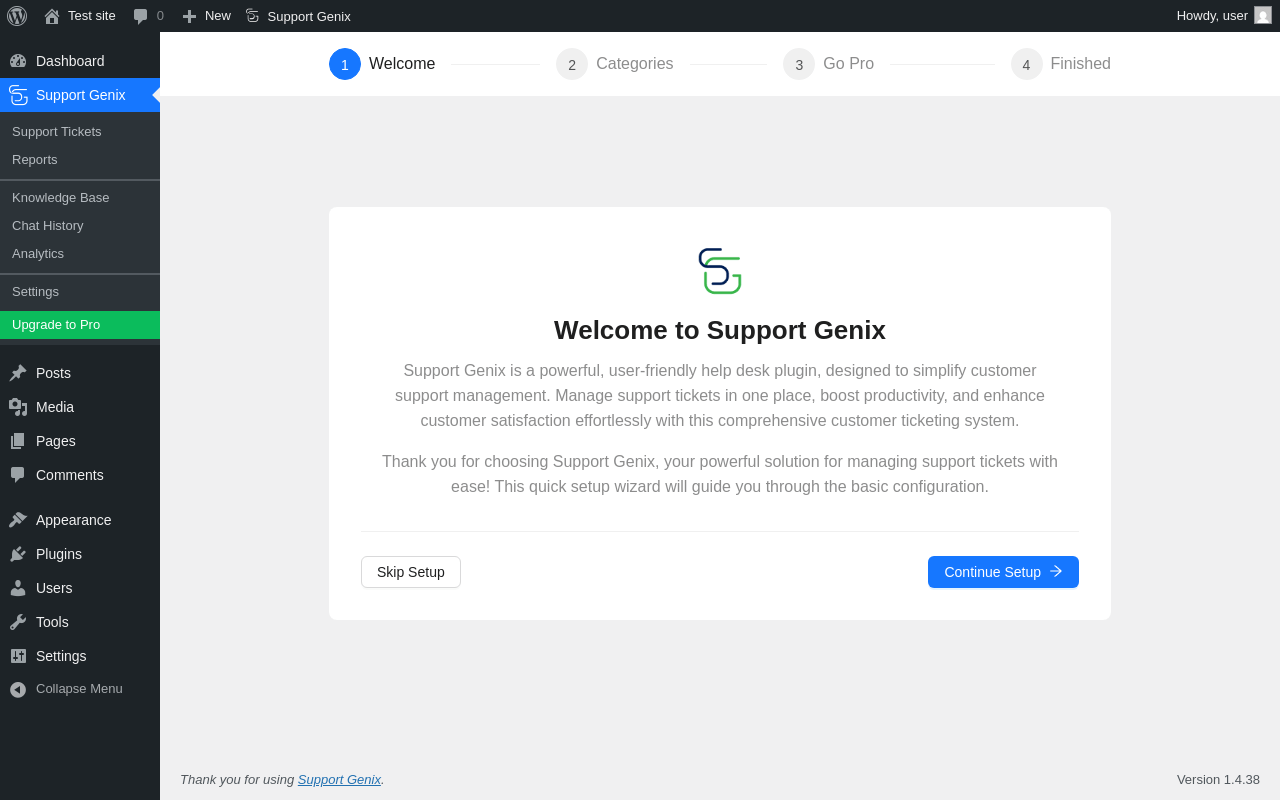Click the Continue Setup button

coord(1003,572)
